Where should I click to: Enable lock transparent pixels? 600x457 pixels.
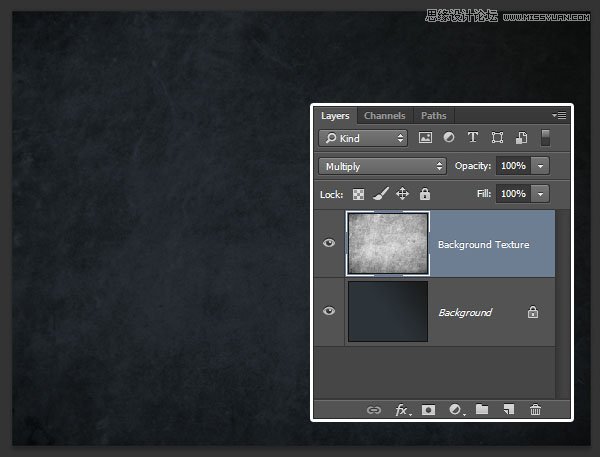pos(358,194)
